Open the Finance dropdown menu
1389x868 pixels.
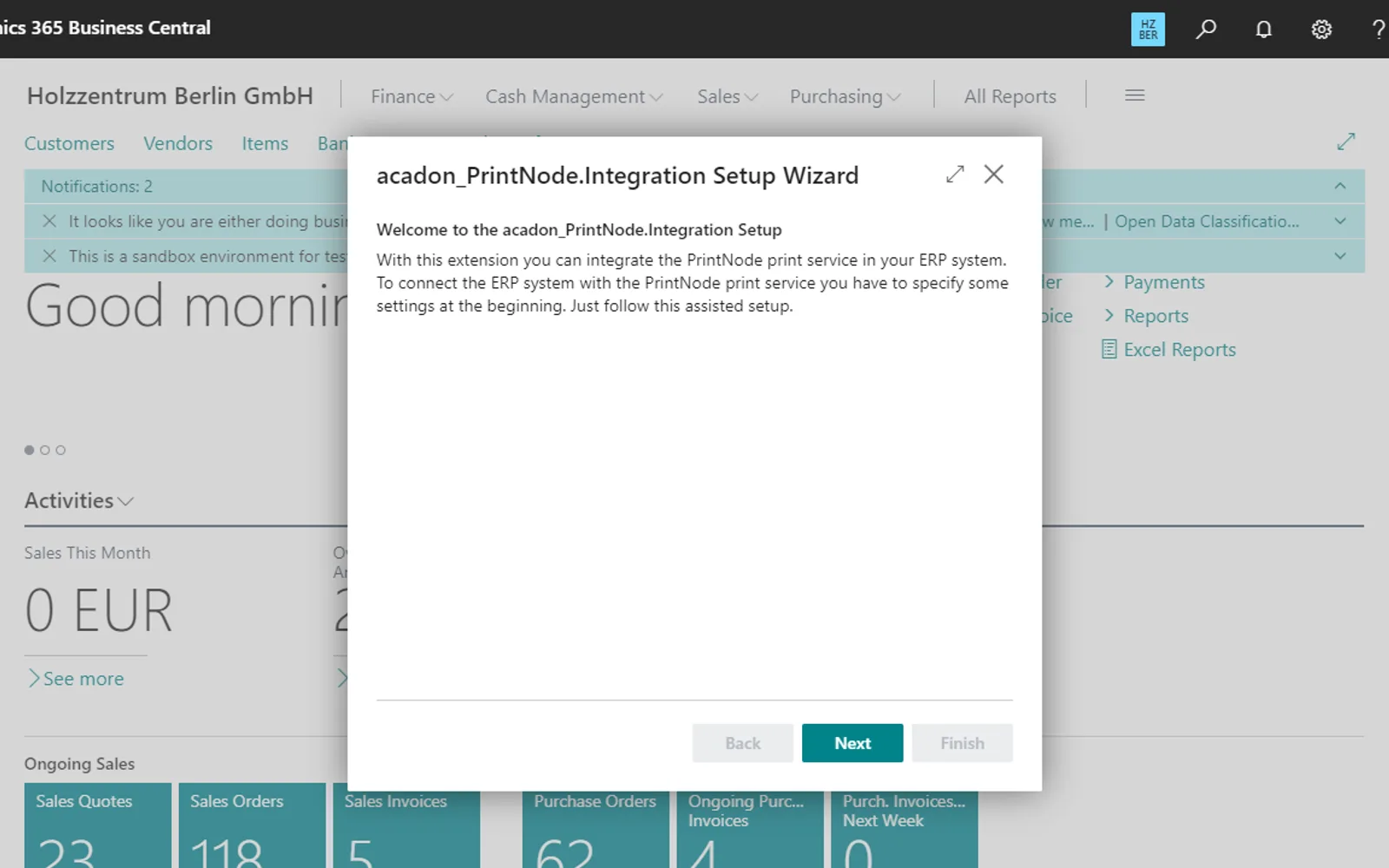(x=411, y=96)
